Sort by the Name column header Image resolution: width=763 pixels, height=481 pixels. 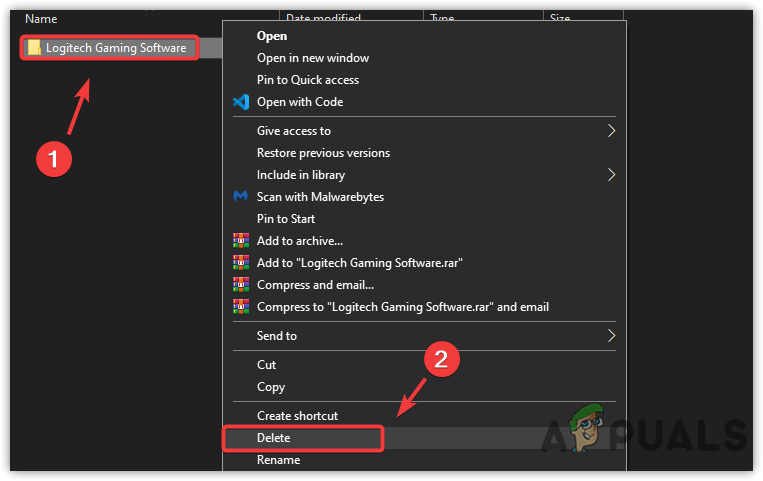[x=41, y=19]
